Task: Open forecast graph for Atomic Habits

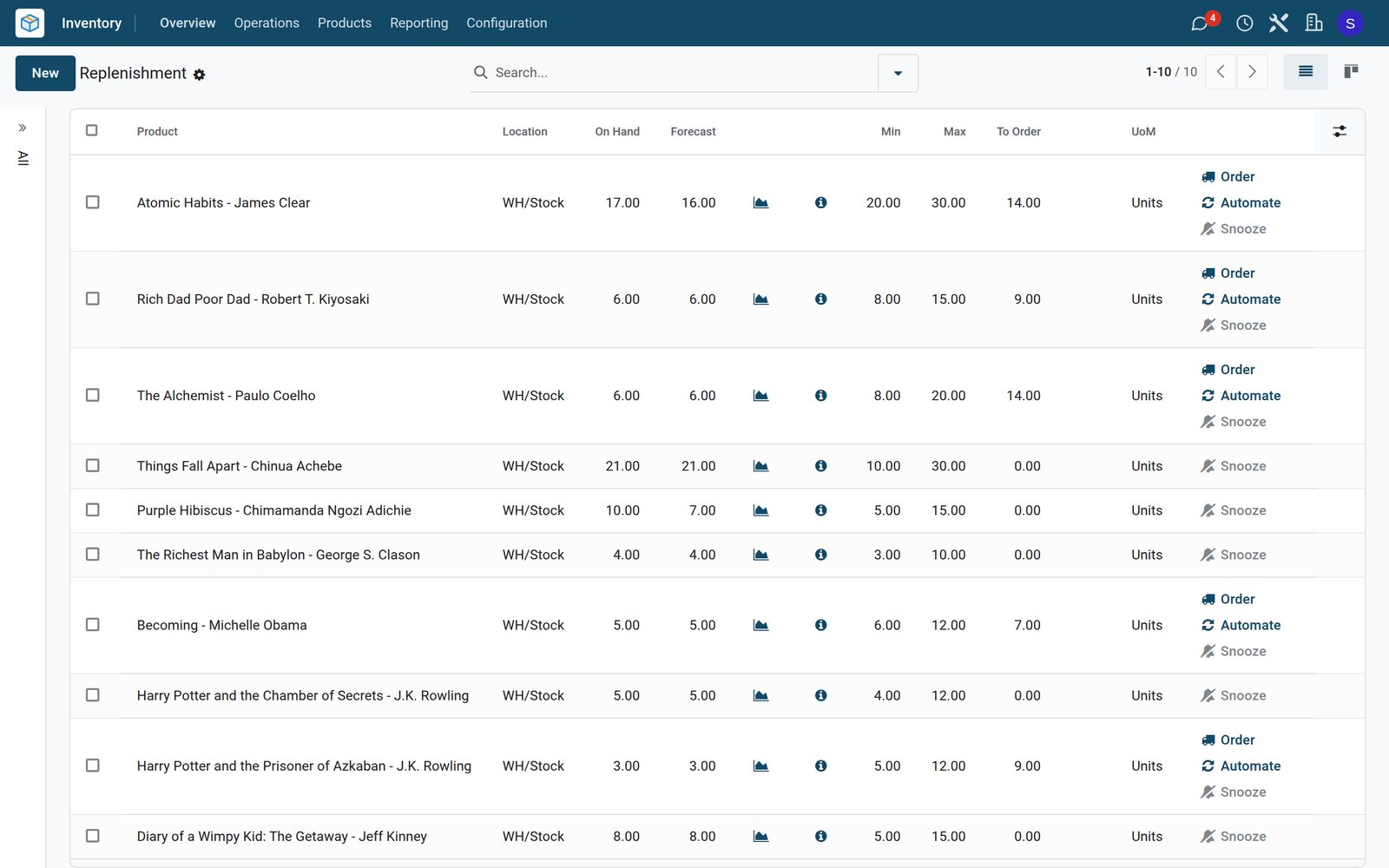Action: click(760, 203)
